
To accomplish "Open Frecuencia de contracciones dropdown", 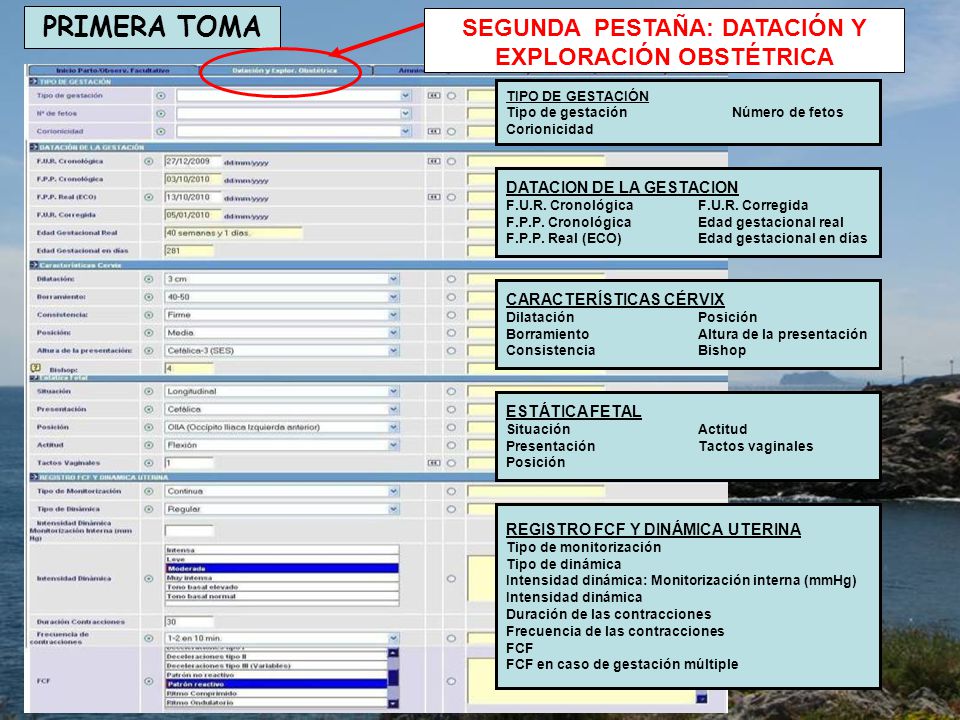I will [394, 638].
